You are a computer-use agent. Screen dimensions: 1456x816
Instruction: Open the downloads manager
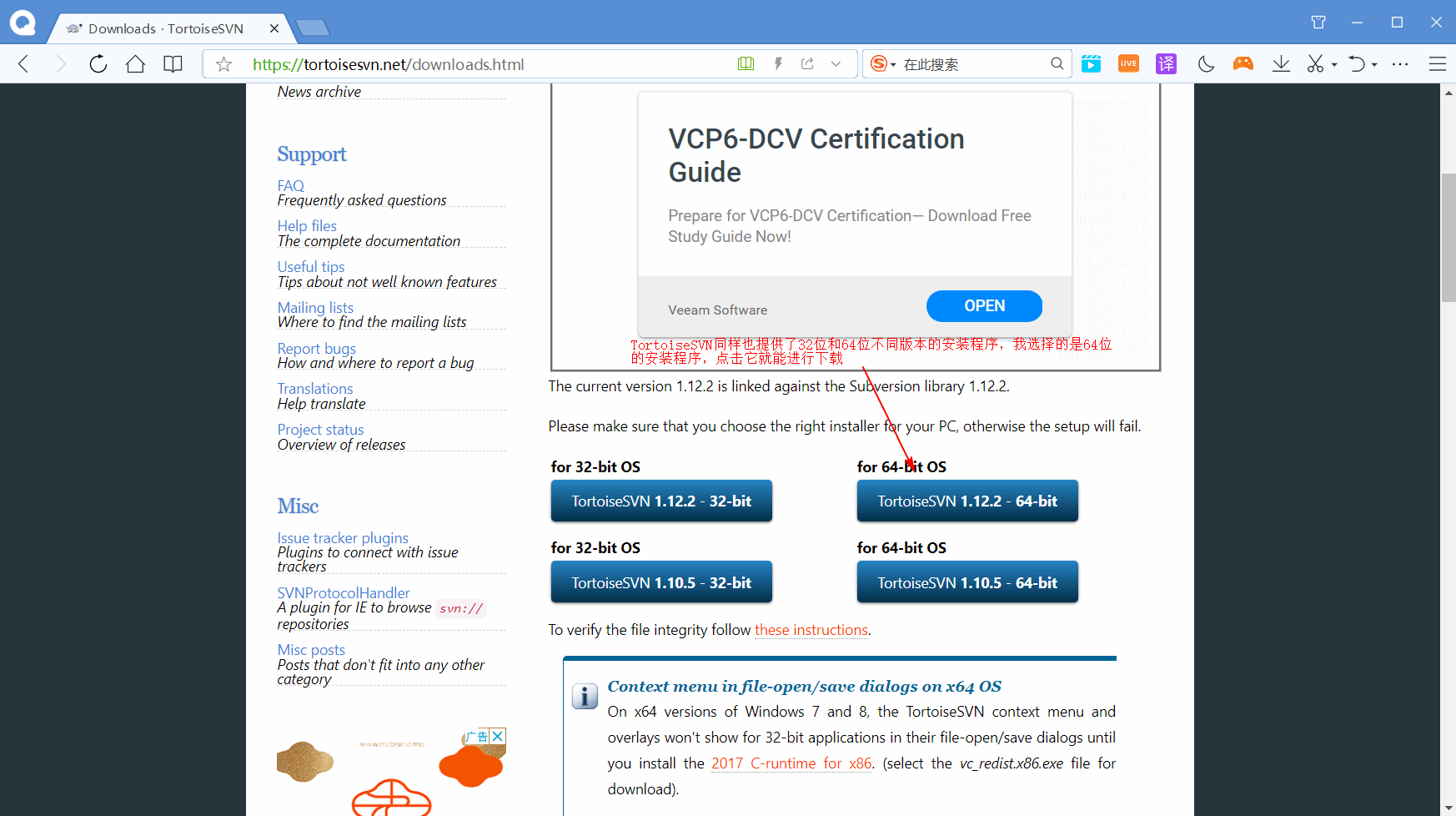[1281, 64]
